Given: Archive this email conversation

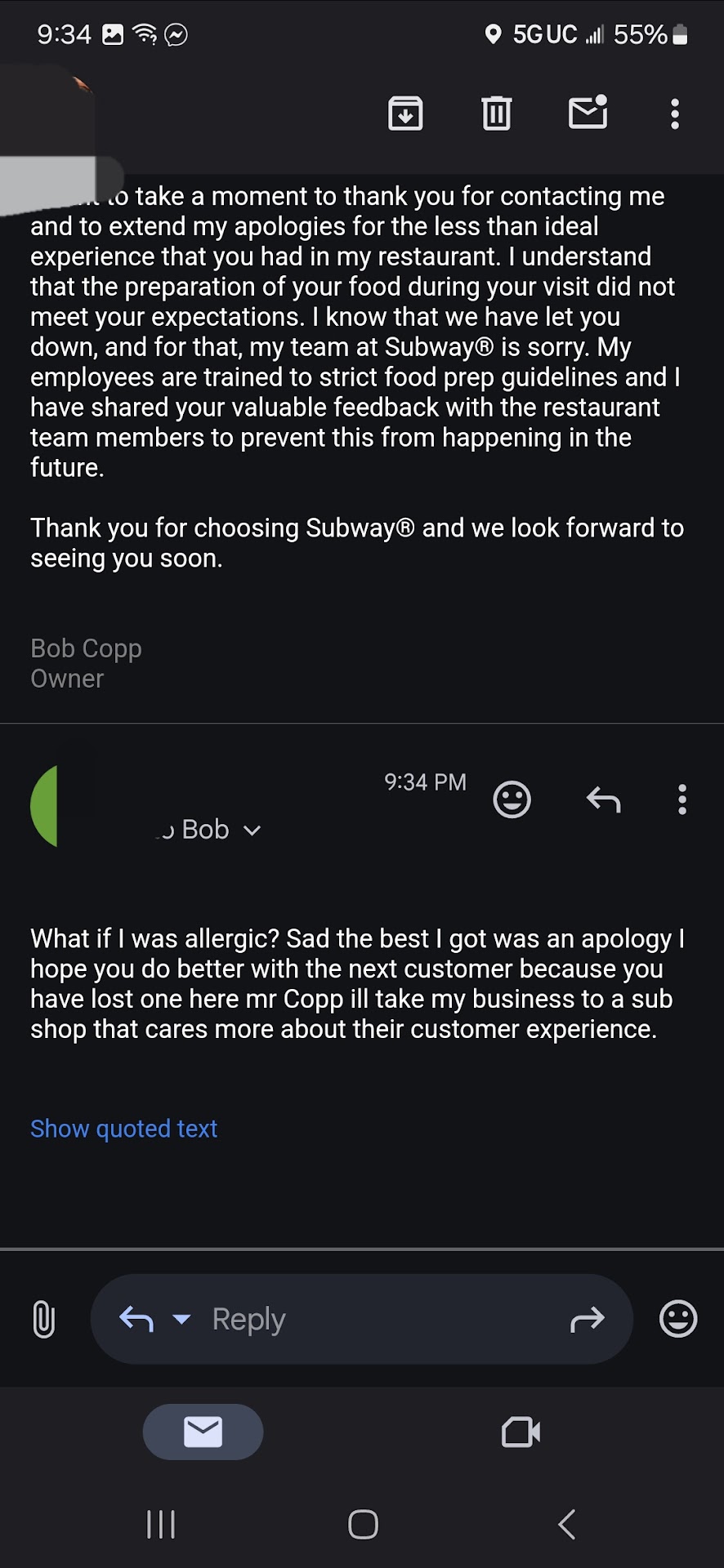Looking at the screenshot, I should click(405, 114).
